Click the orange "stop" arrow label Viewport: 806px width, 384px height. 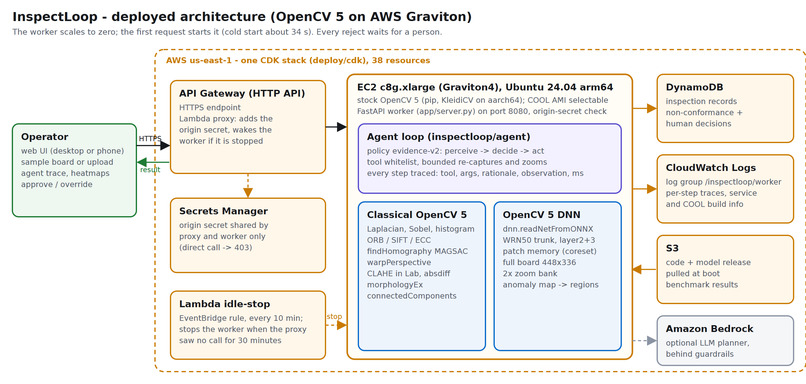tap(334, 317)
